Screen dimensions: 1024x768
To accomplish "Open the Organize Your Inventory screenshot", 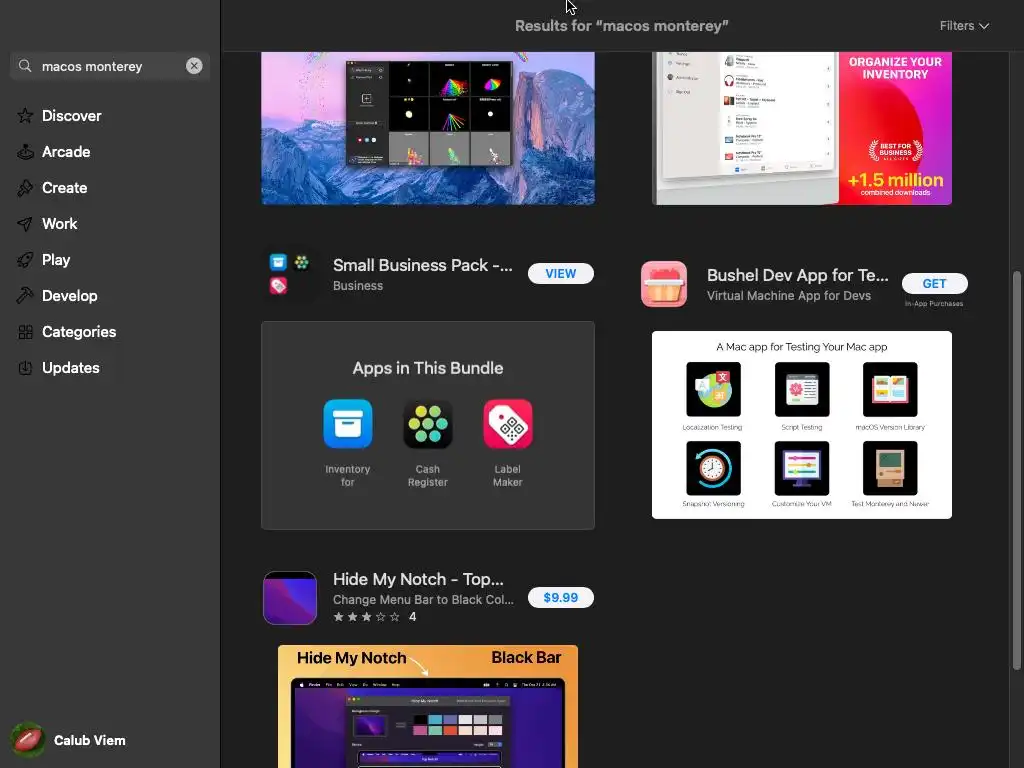I will pos(801,128).
